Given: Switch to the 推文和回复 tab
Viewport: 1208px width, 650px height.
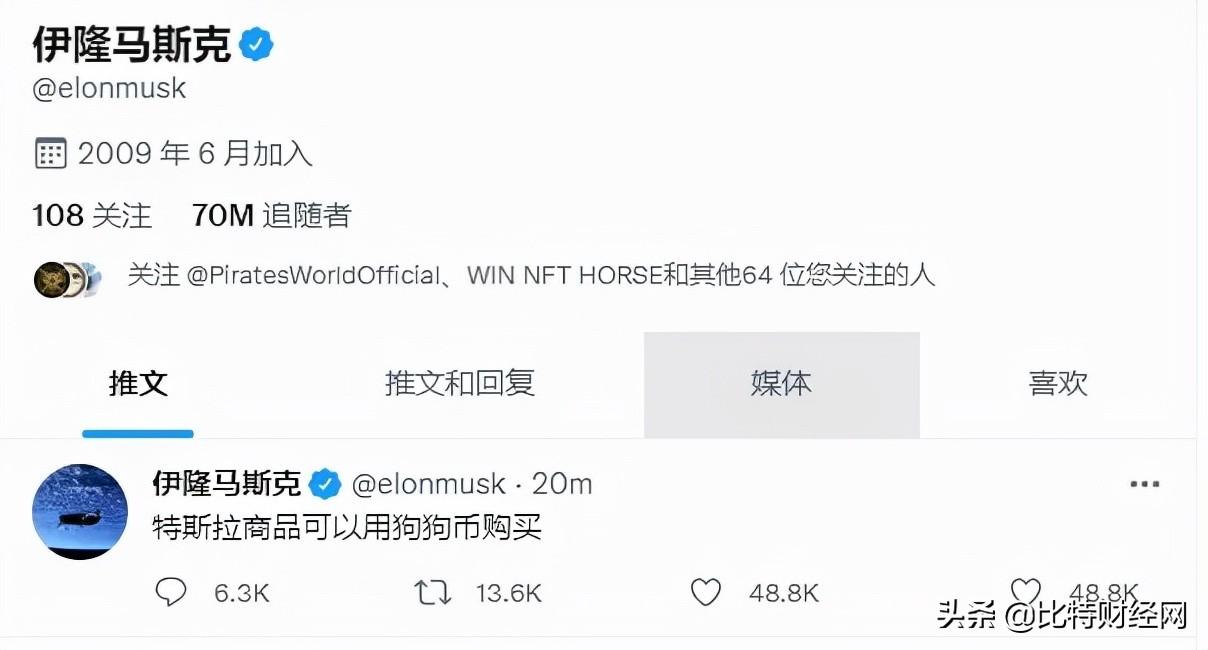Looking at the screenshot, I should pos(459,383).
